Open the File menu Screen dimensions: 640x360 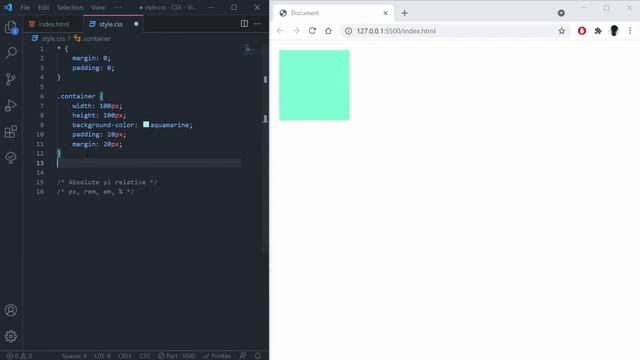pos(25,7)
